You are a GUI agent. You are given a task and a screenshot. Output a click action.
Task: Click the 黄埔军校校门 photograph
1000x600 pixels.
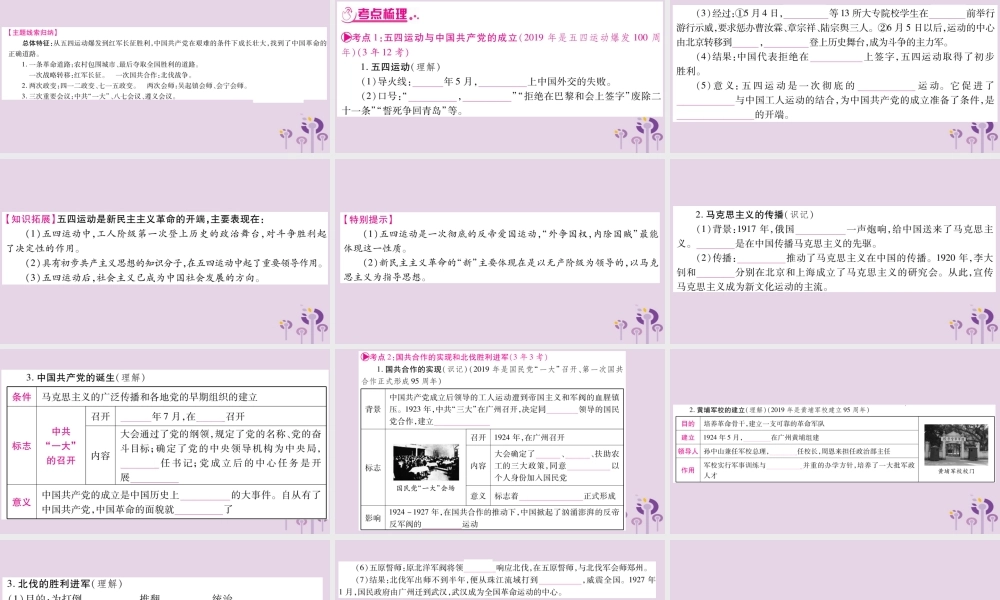click(955, 444)
